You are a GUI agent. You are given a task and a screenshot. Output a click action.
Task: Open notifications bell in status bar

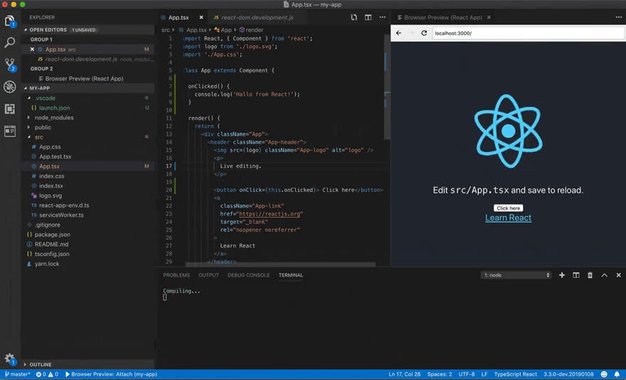tap(617, 374)
